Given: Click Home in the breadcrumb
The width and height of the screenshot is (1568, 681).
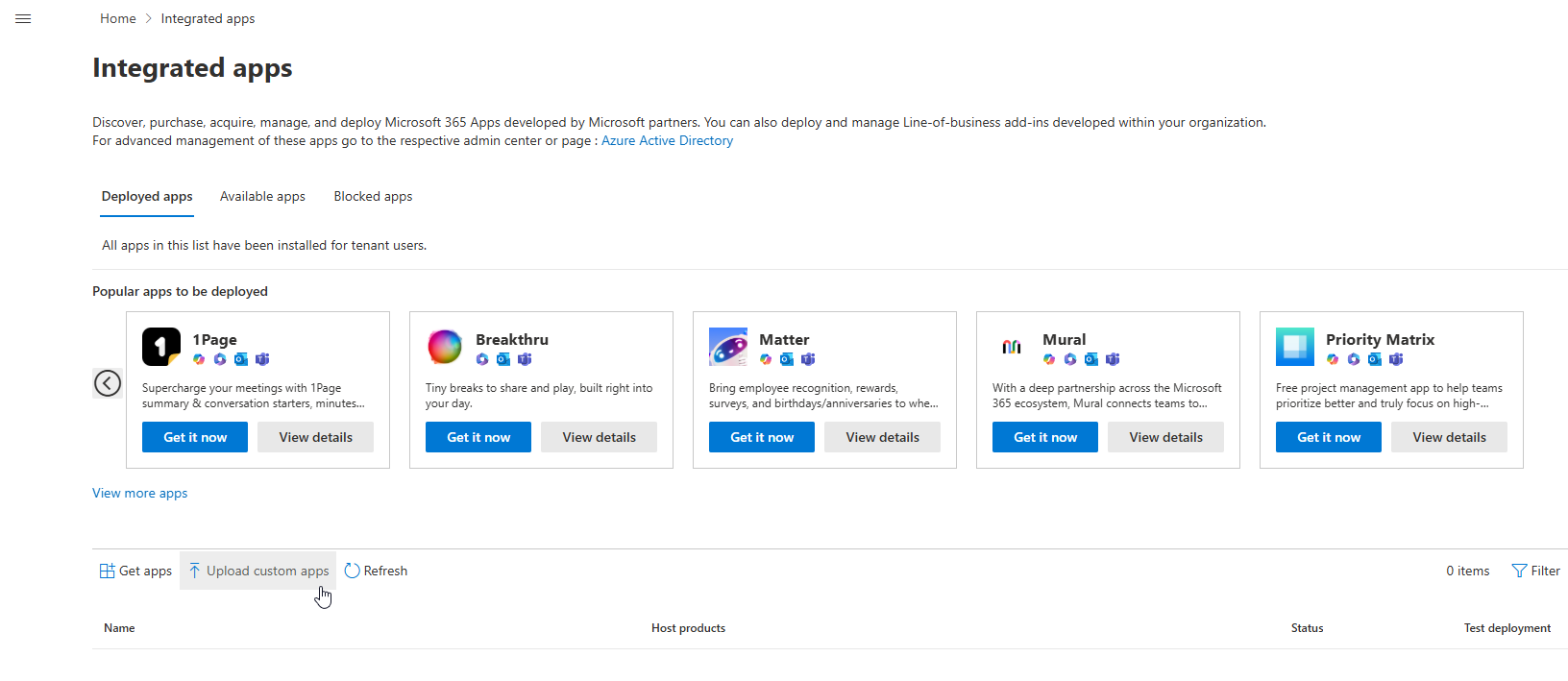Looking at the screenshot, I should 118,18.
